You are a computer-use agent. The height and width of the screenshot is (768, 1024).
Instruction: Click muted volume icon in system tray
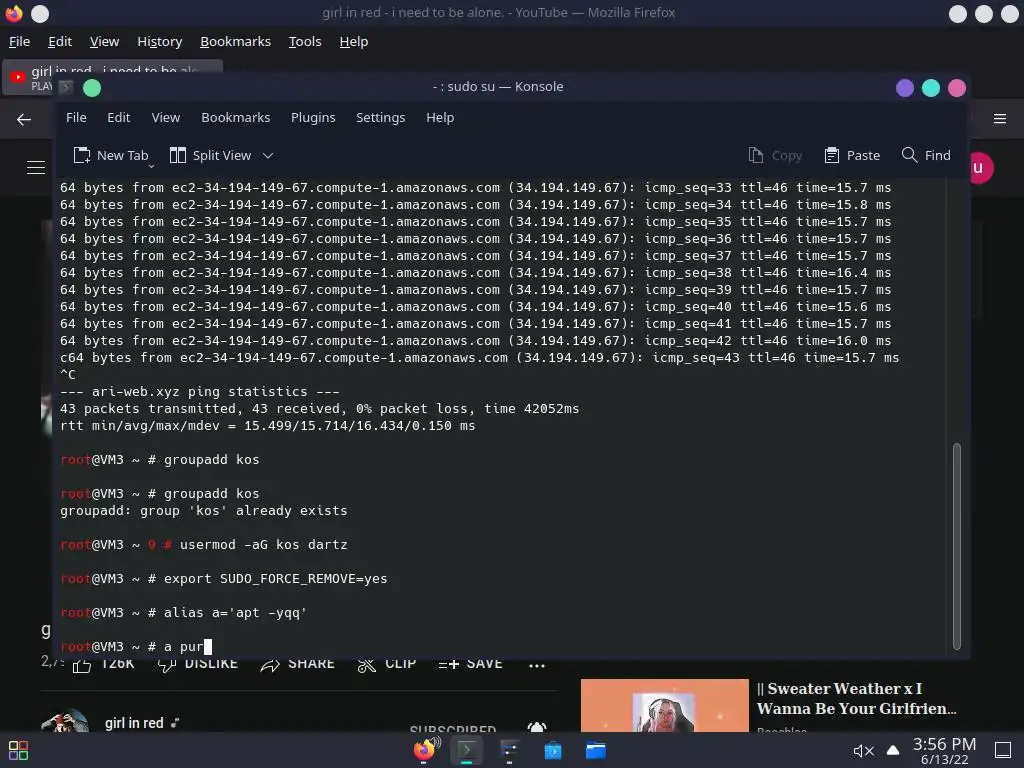[x=863, y=751]
